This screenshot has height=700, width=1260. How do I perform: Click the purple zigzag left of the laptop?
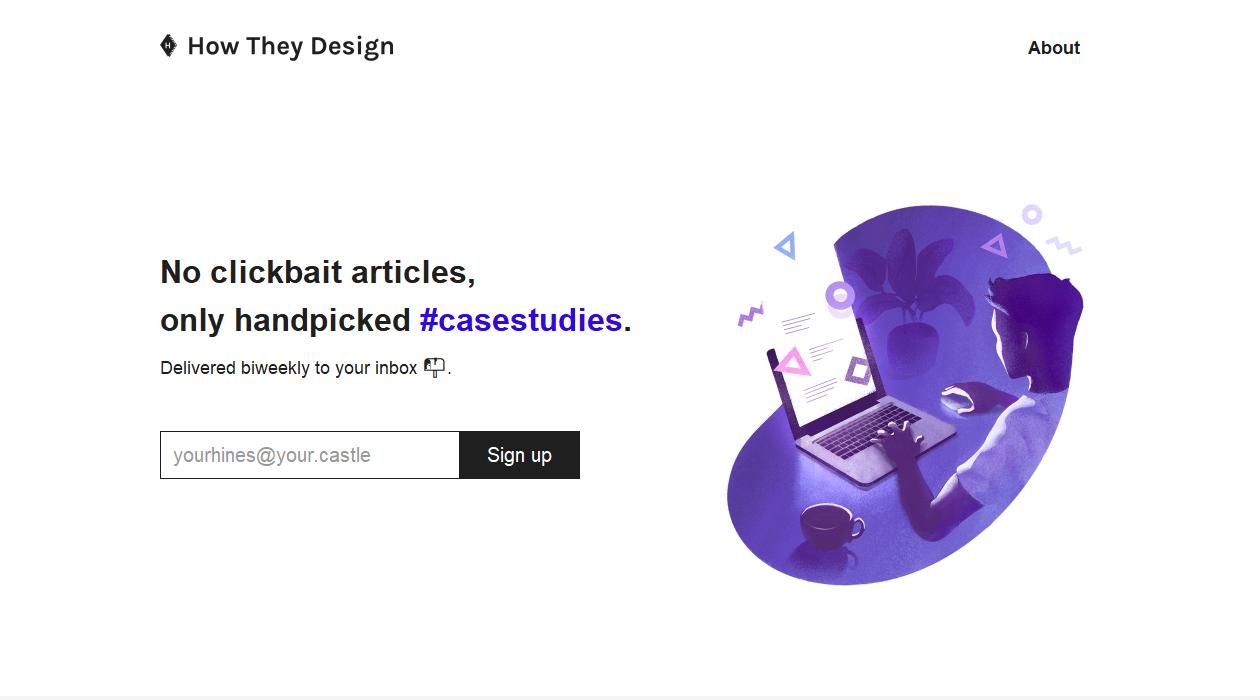[x=750, y=315]
